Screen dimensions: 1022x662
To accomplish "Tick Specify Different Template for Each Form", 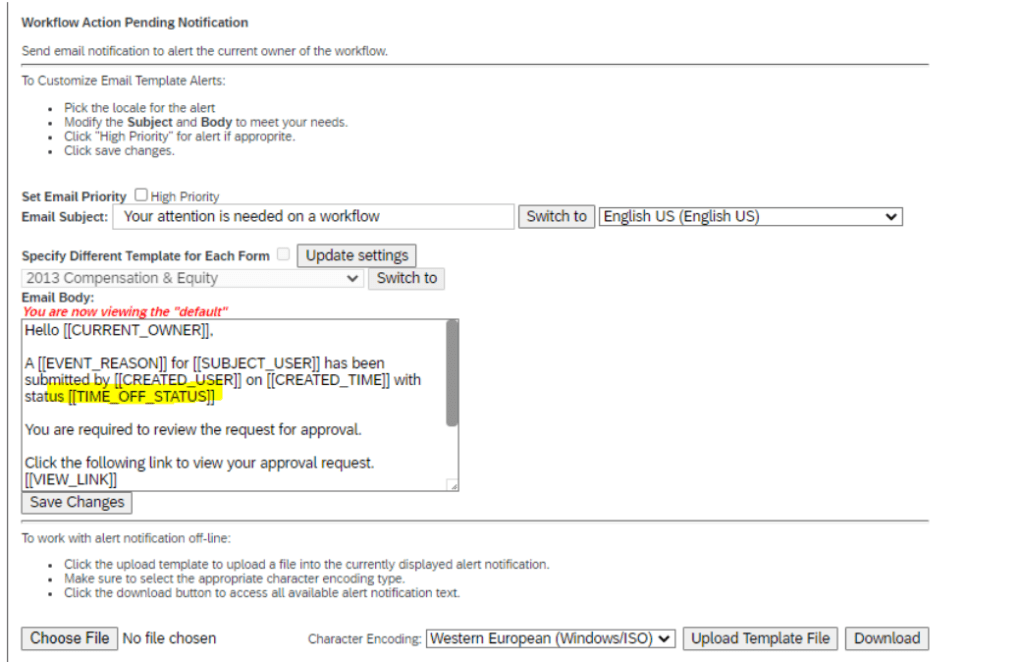I will coord(283,255).
